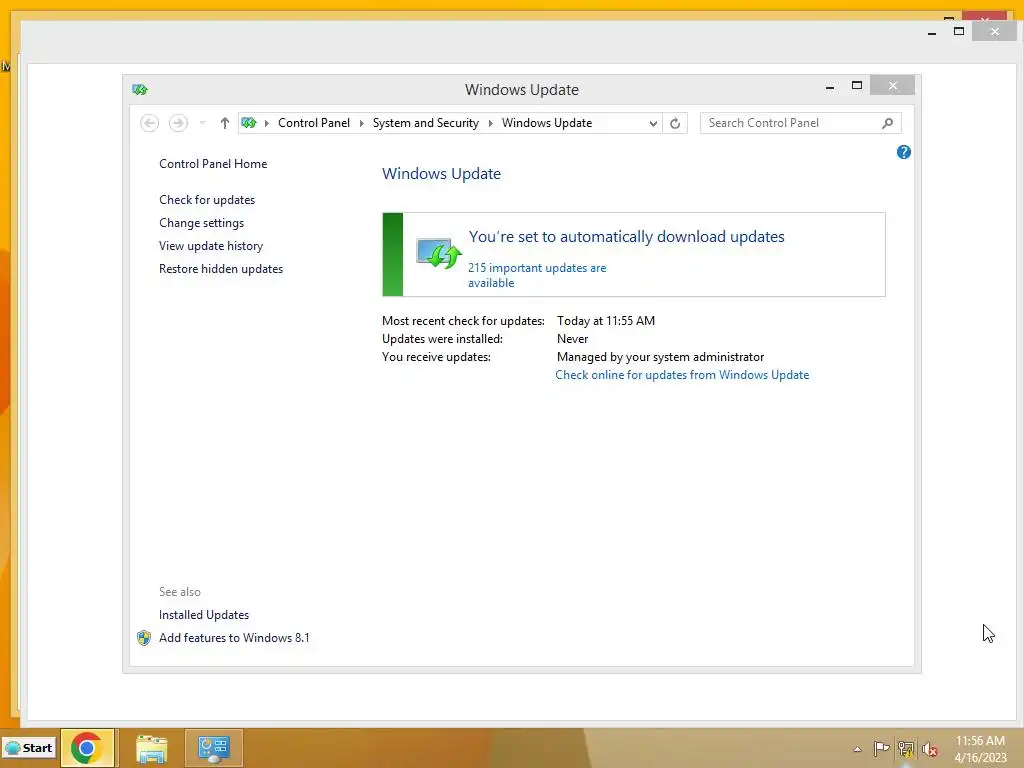Minimize the Windows Update window
1024x768 pixels.
click(830, 86)
